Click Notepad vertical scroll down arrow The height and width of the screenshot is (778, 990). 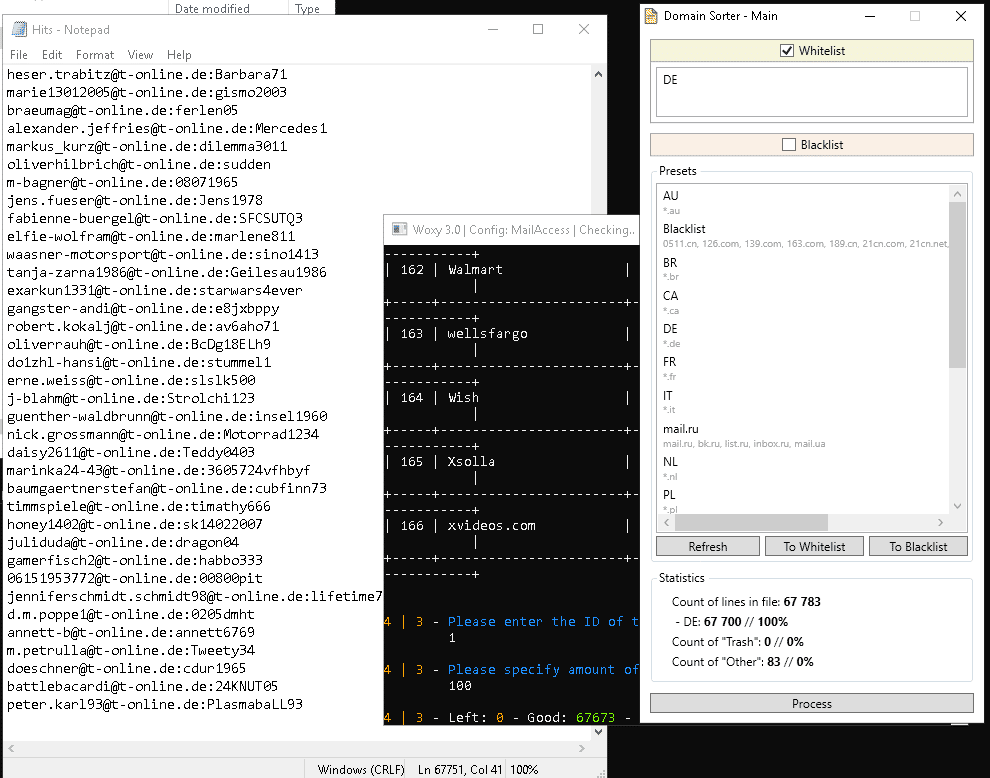tap(599, 731)
